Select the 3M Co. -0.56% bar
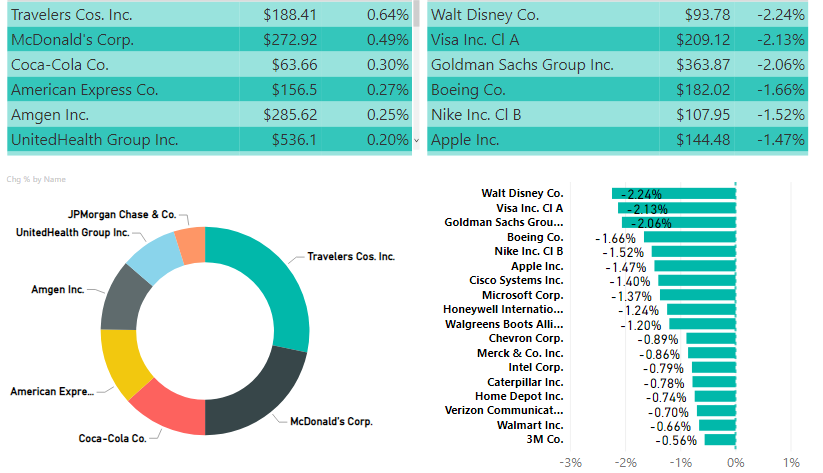The width and height of the screenshot is (823, 473). click(720, 439)
